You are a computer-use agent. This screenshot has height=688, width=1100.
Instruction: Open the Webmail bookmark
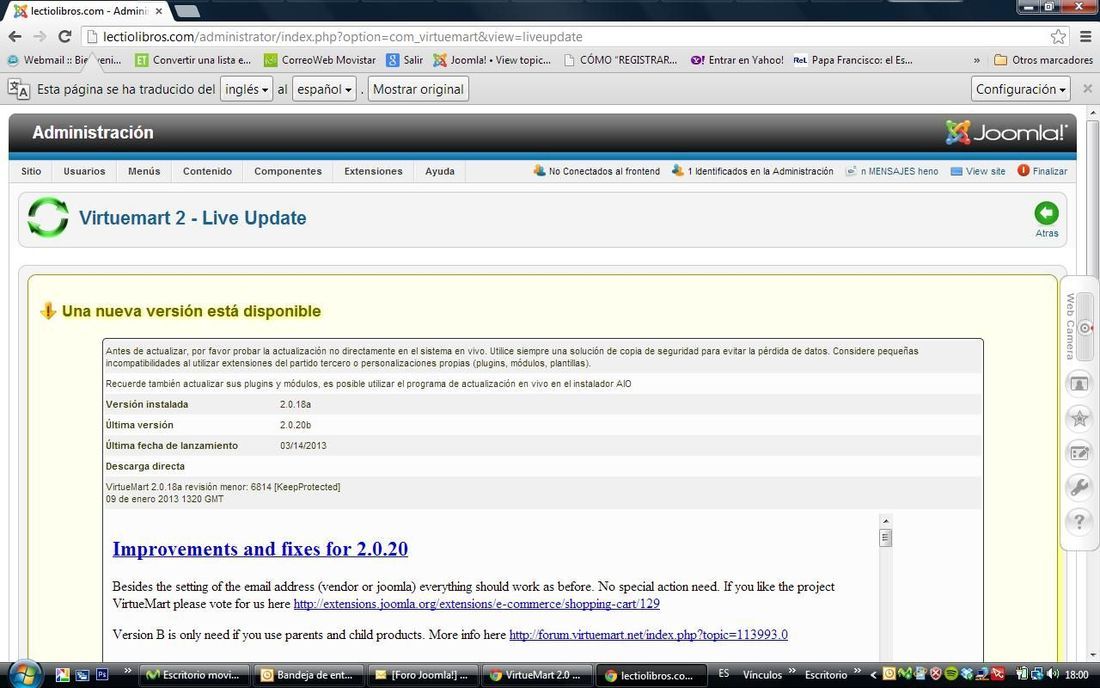pos(65,60)
